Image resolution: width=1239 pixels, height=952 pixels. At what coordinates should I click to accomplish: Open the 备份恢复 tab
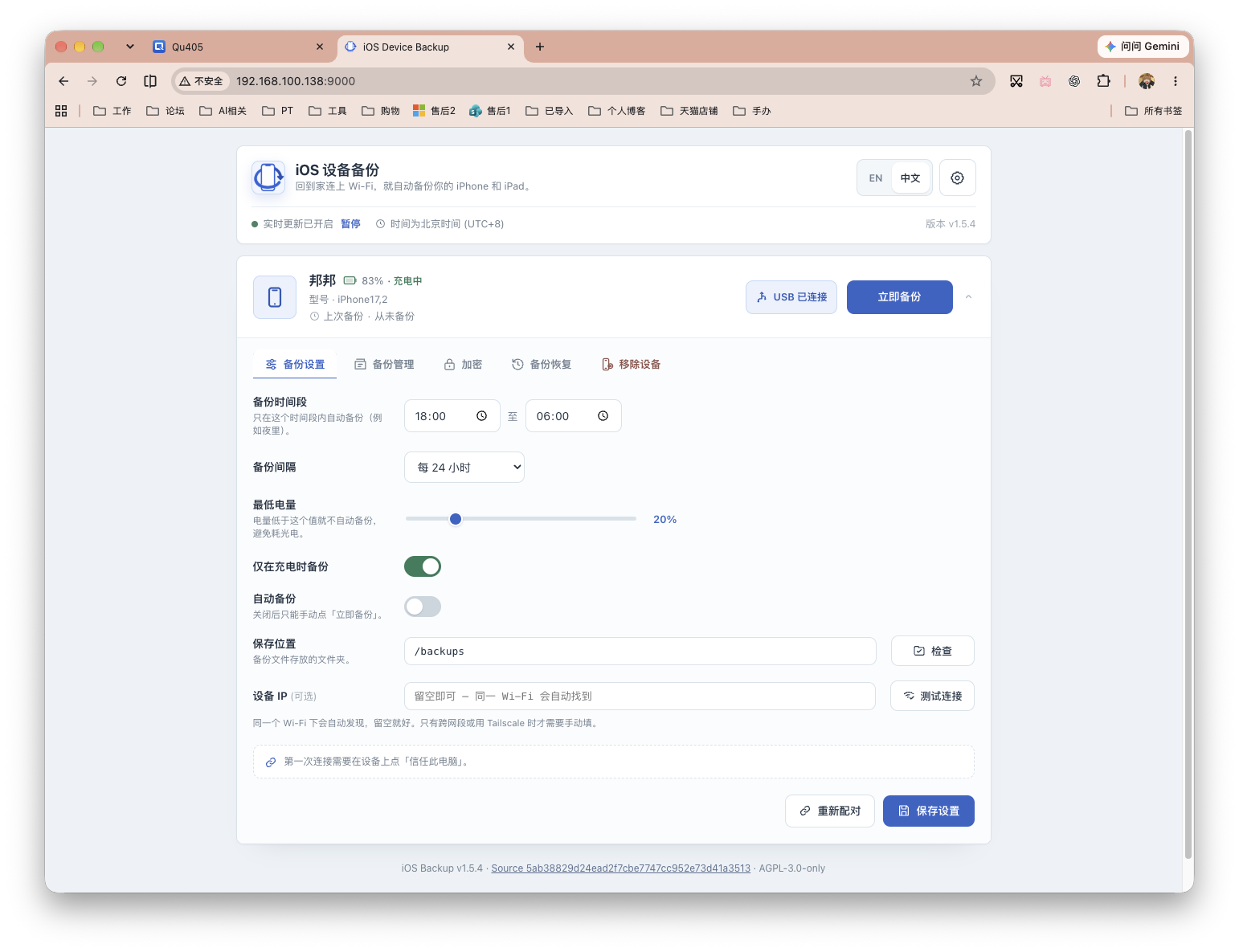click(x=542, y=365)
